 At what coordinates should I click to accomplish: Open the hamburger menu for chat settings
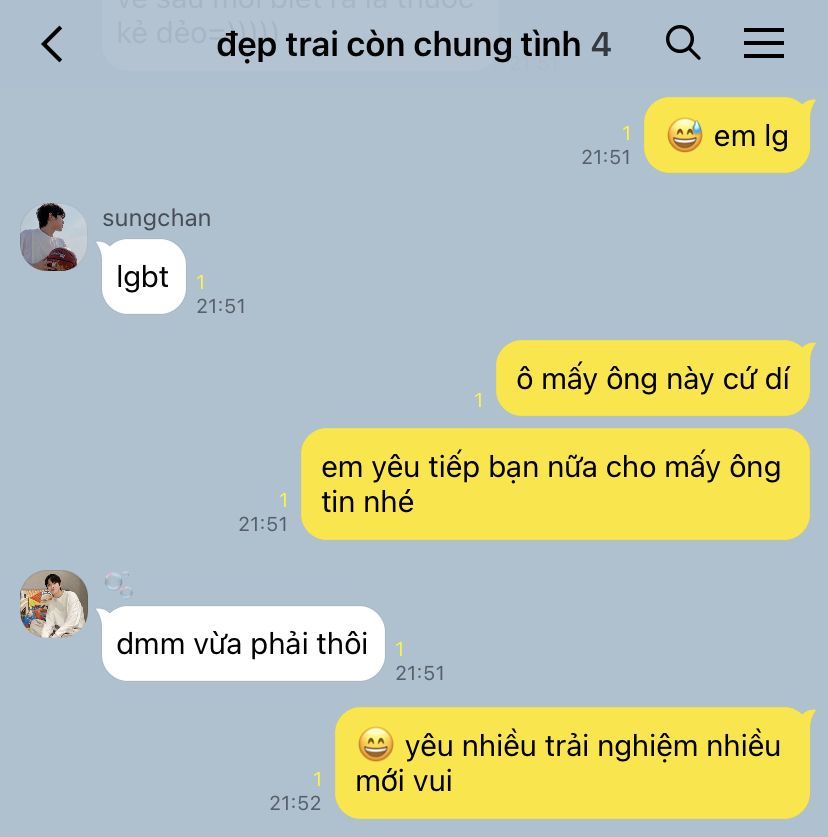click(764, 43)
